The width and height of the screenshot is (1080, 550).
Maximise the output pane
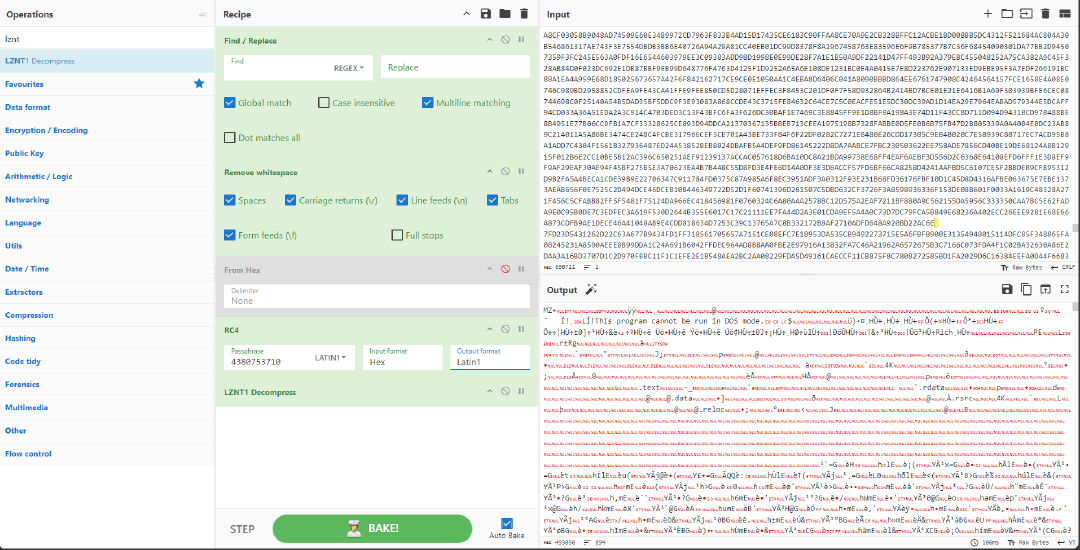click(1063, 290)
